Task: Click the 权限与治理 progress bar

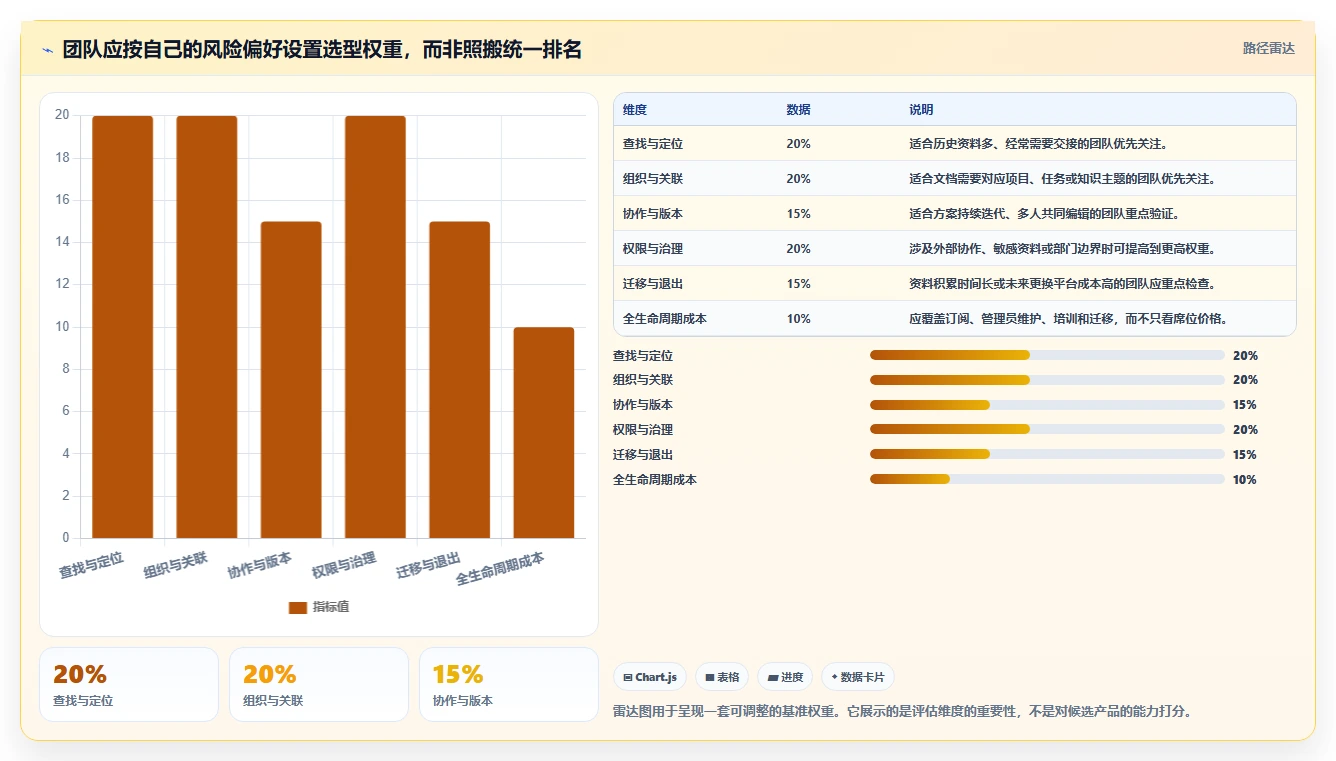Action: tap(1047, 429)
